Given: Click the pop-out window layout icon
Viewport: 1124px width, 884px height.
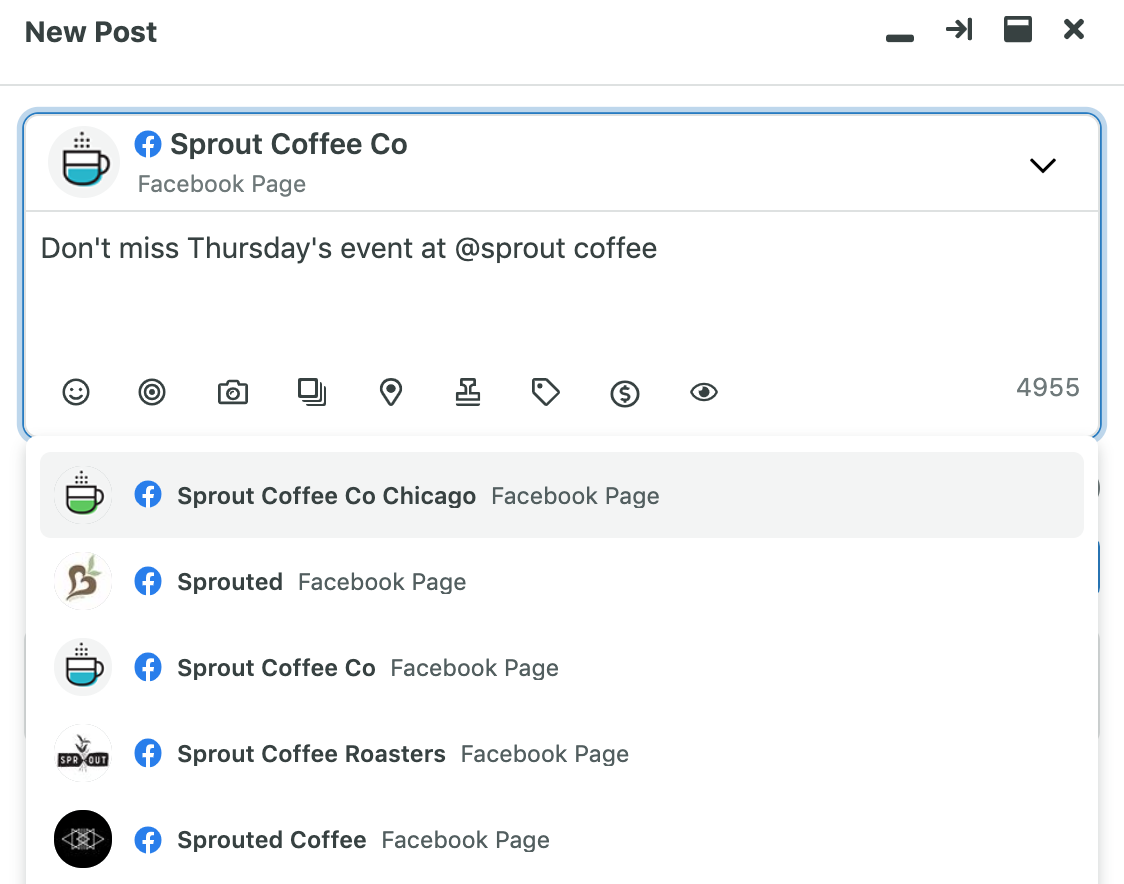Looking at the screenshot, I should tap(1018, 29).
